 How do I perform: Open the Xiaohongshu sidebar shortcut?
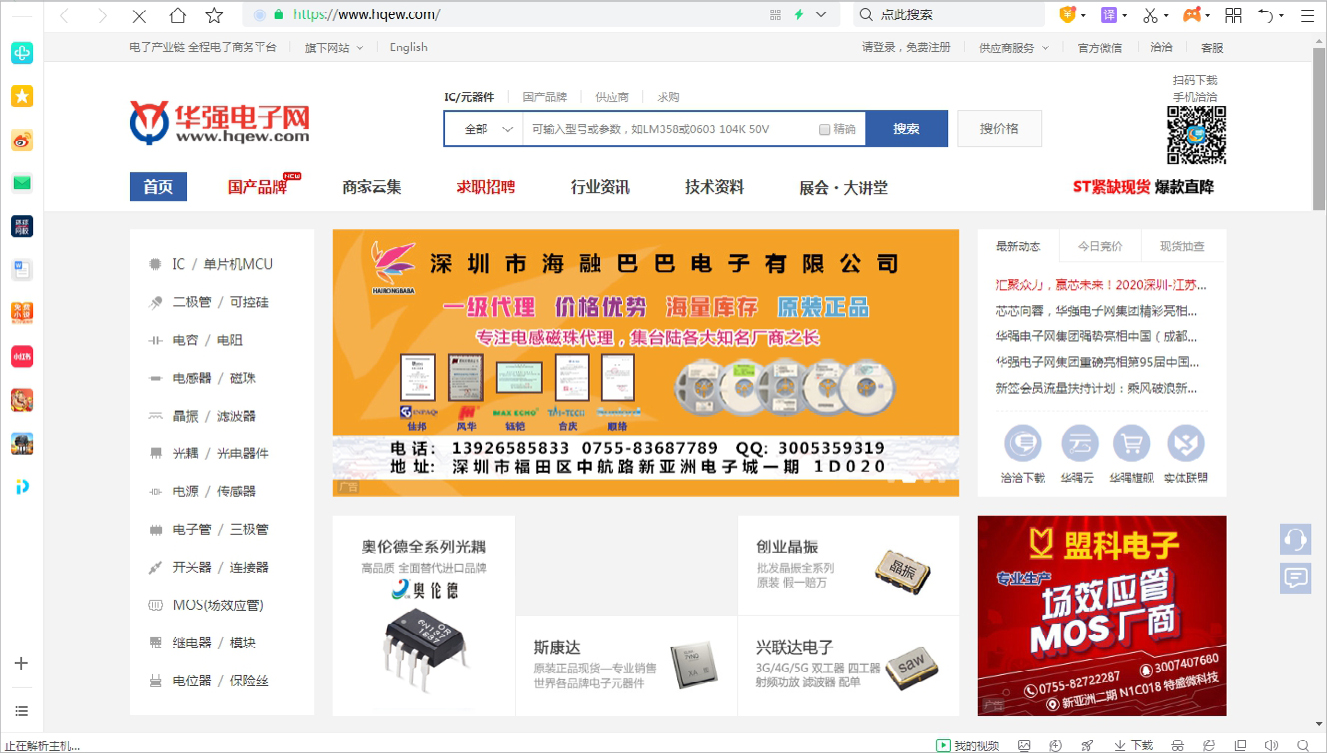coord(22,356)
